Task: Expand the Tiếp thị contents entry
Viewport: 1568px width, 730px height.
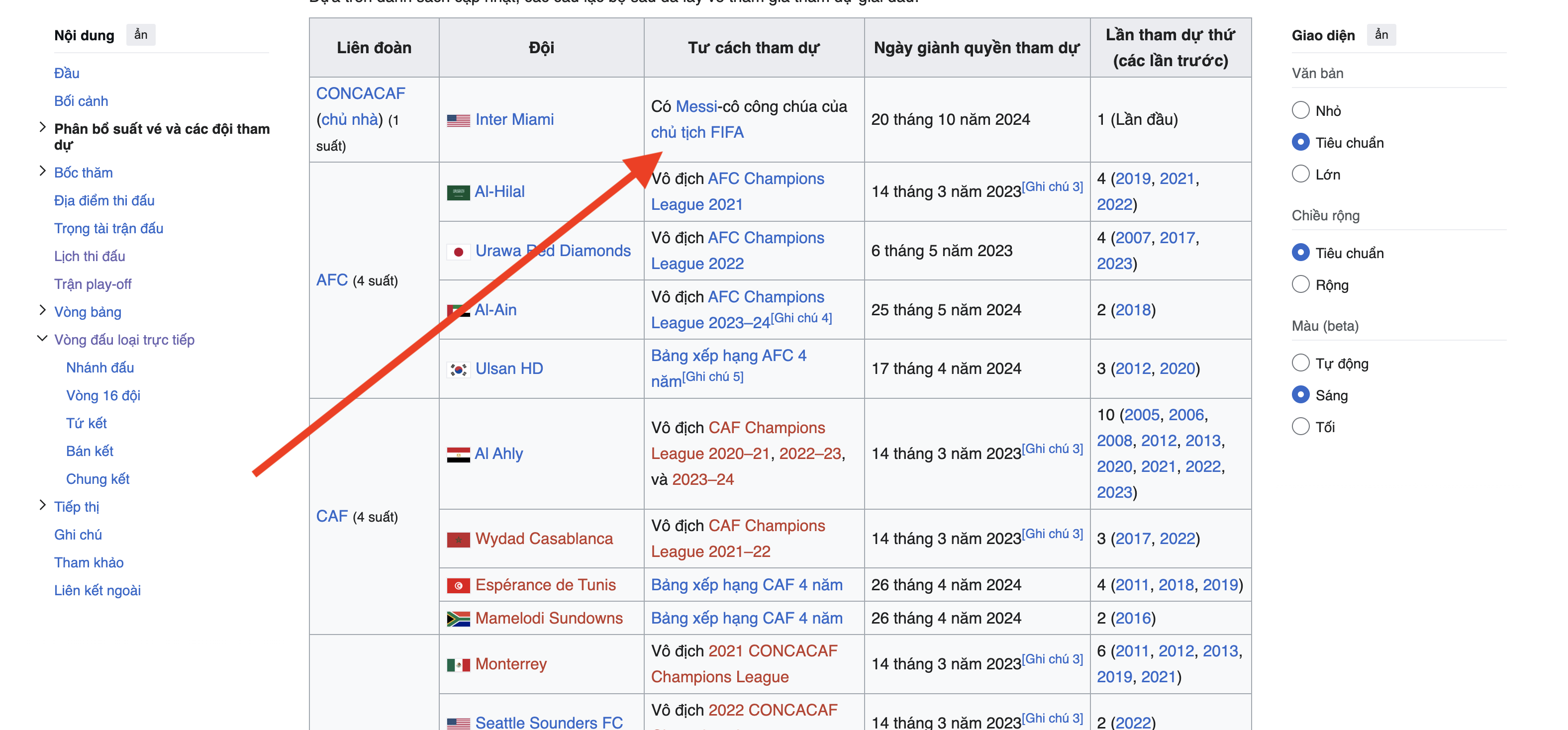Action: point(42,506)
